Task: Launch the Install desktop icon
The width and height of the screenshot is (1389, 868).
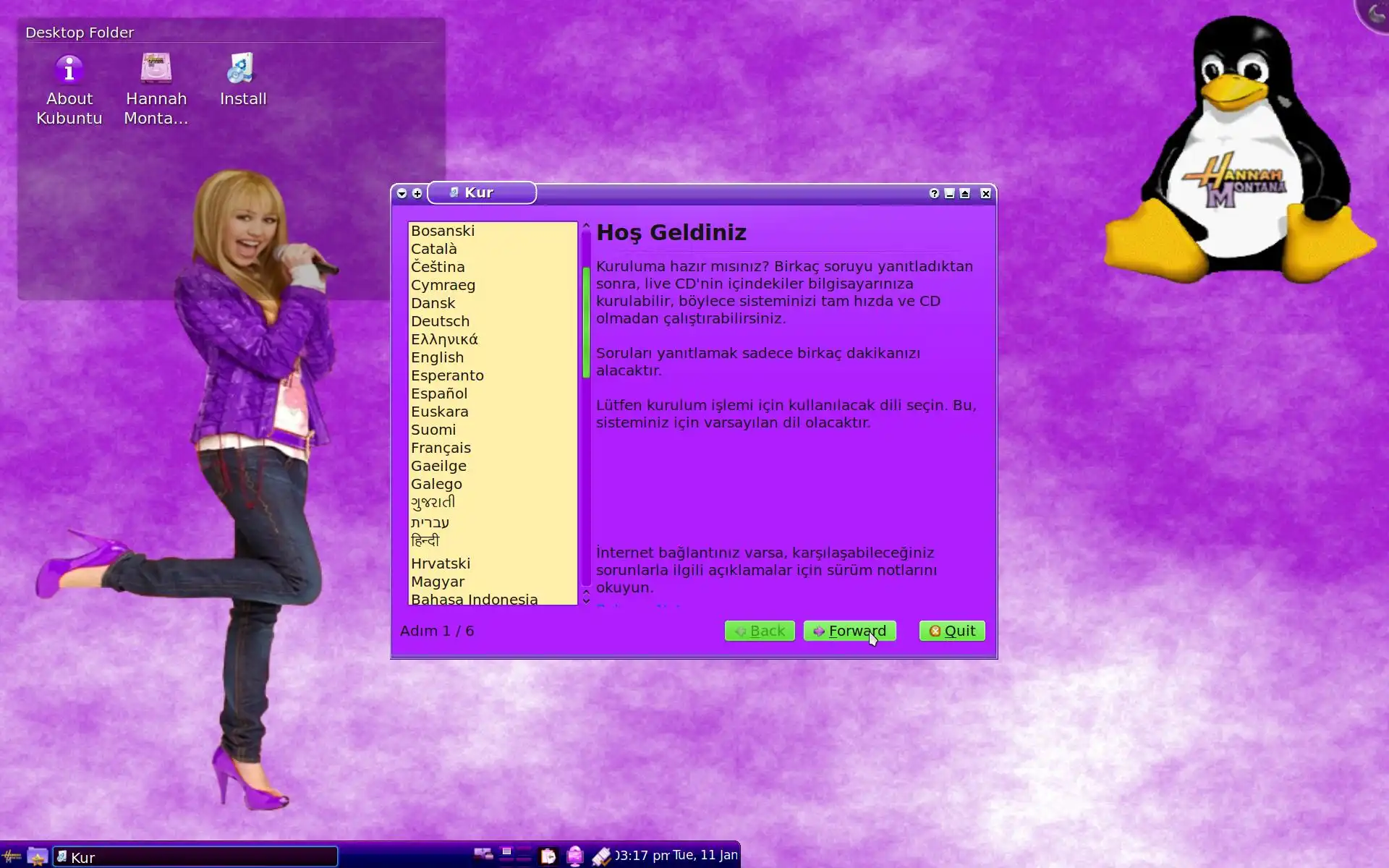Action: [242, 69]
